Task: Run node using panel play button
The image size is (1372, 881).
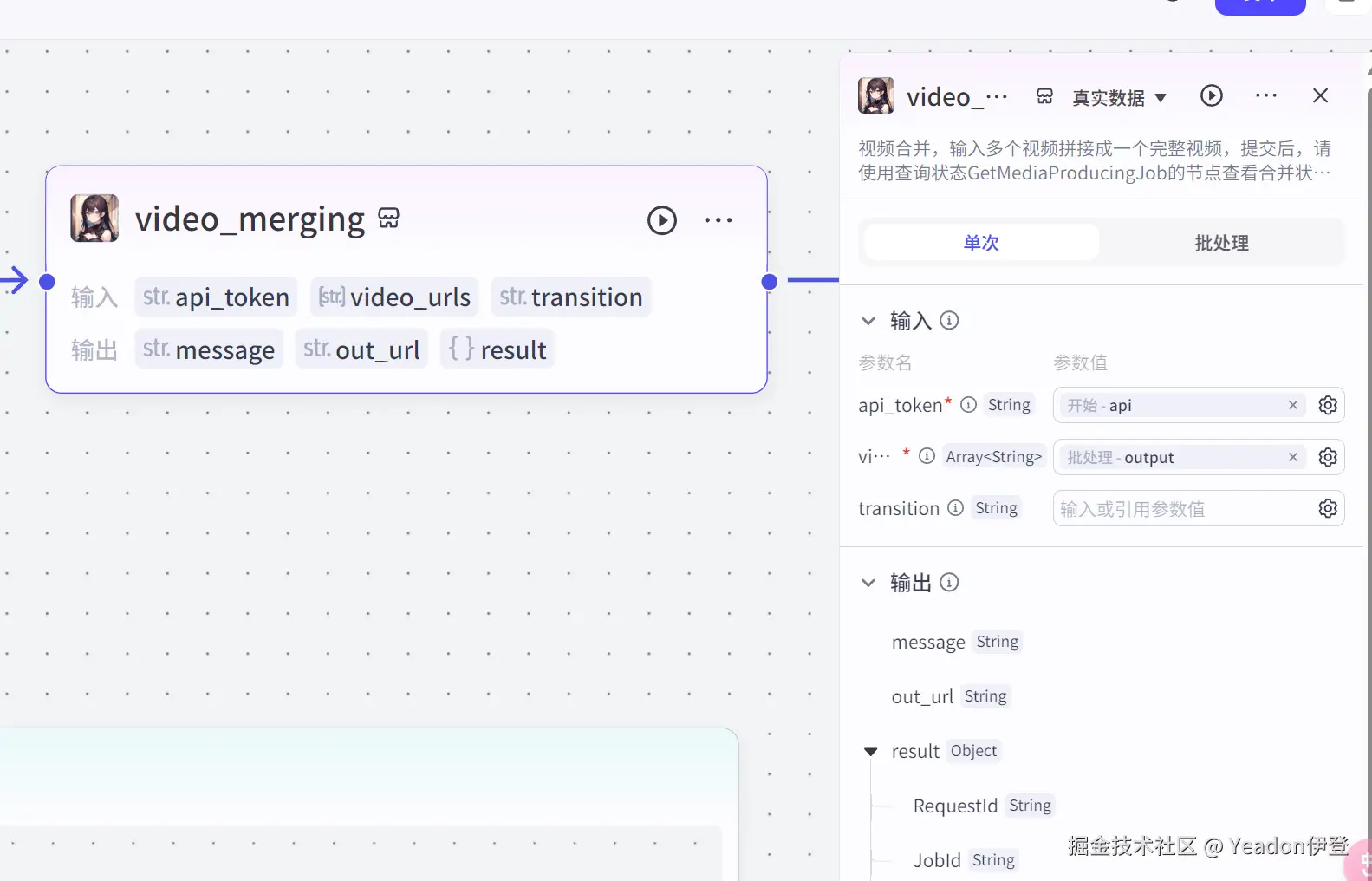Action: 1212,95
